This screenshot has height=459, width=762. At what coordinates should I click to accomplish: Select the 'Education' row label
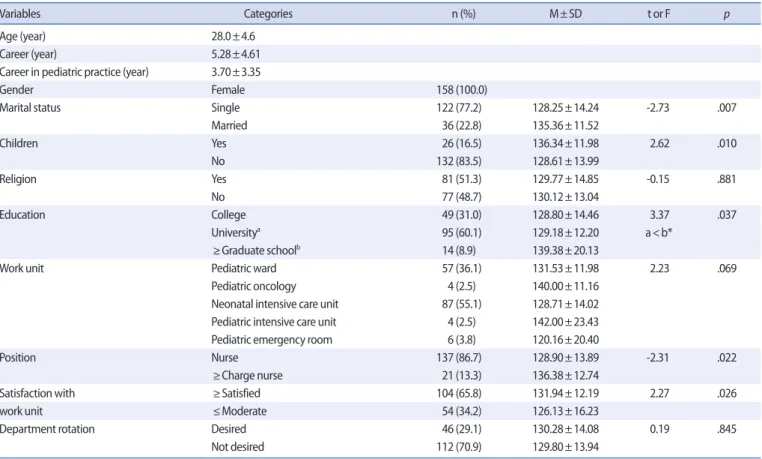(x=22, y=215)
